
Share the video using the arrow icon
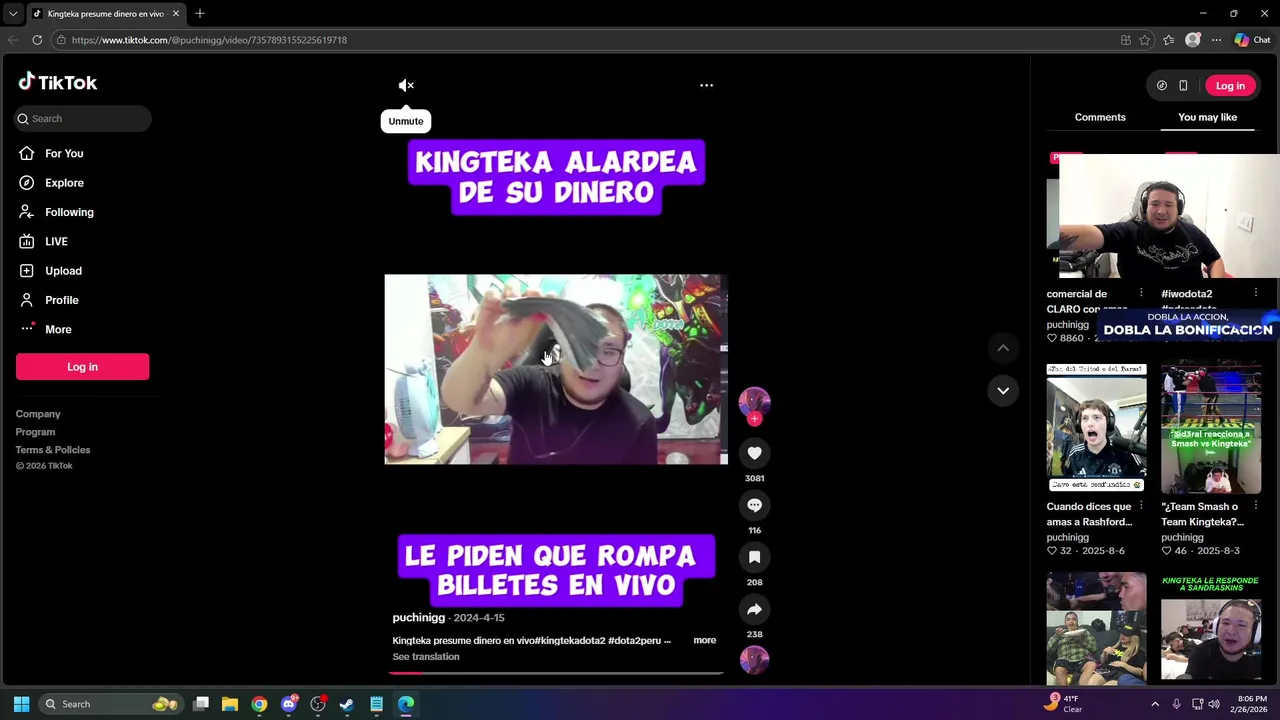click(754, 609)
